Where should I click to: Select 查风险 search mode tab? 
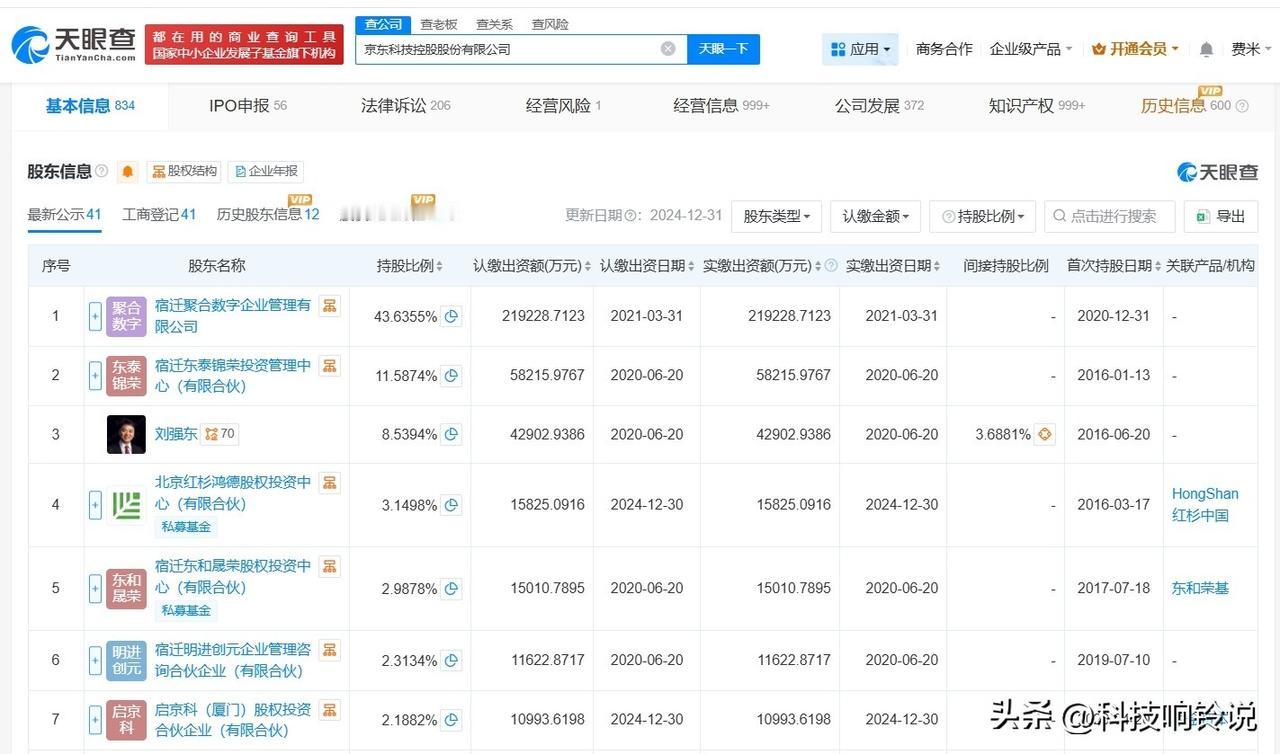(550, 24)
